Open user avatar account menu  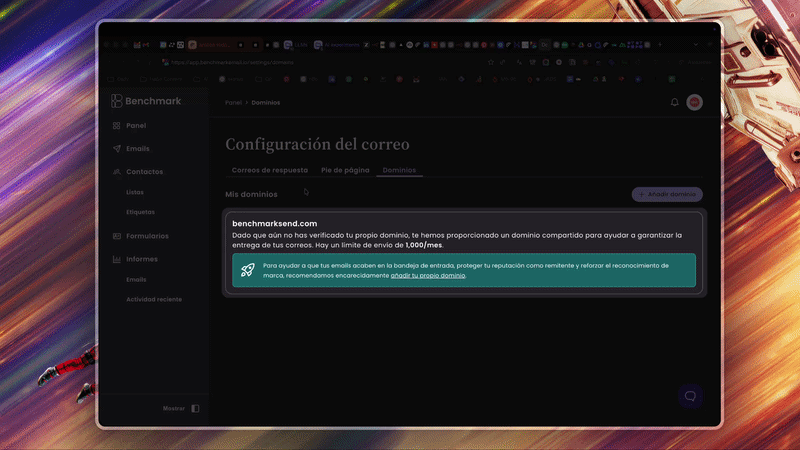694,102
